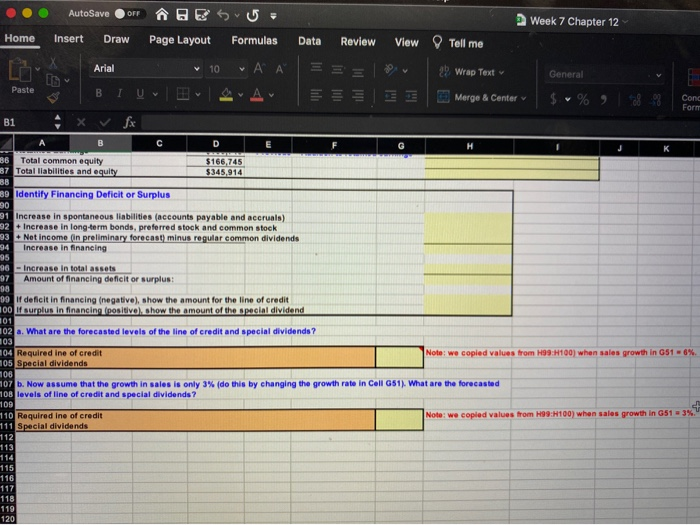Click the Copy icon

click(53, 80)
